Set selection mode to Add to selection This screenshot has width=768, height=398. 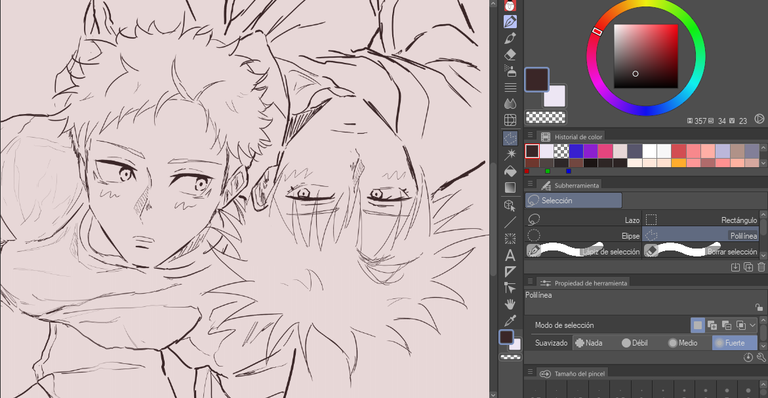712,325
